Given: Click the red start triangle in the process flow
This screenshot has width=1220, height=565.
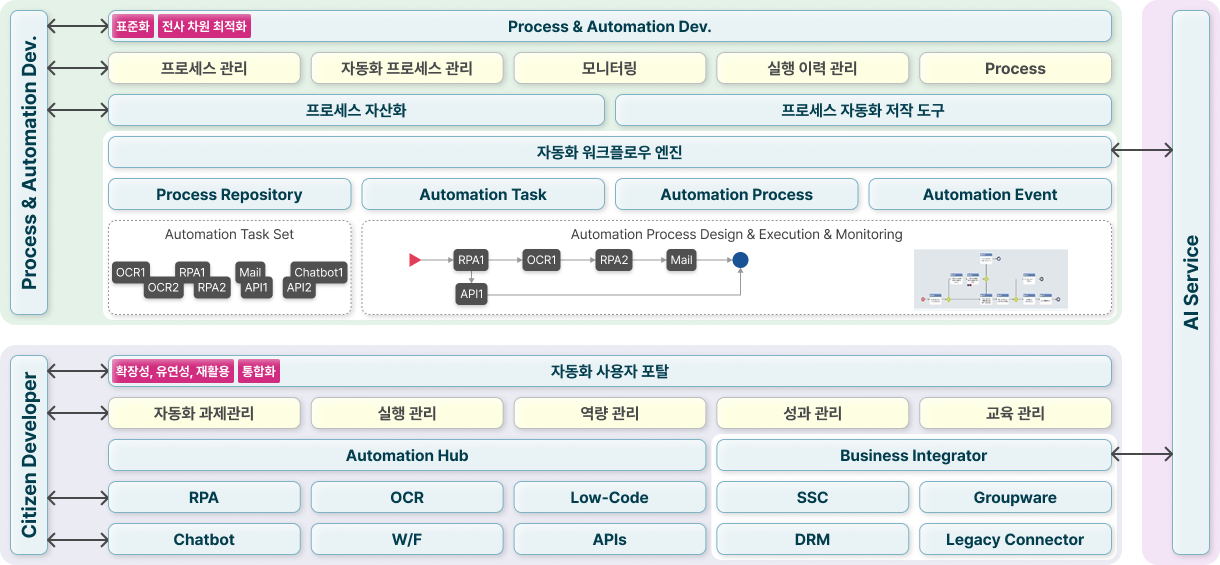Looking at the screenshot, I should 415,261.
